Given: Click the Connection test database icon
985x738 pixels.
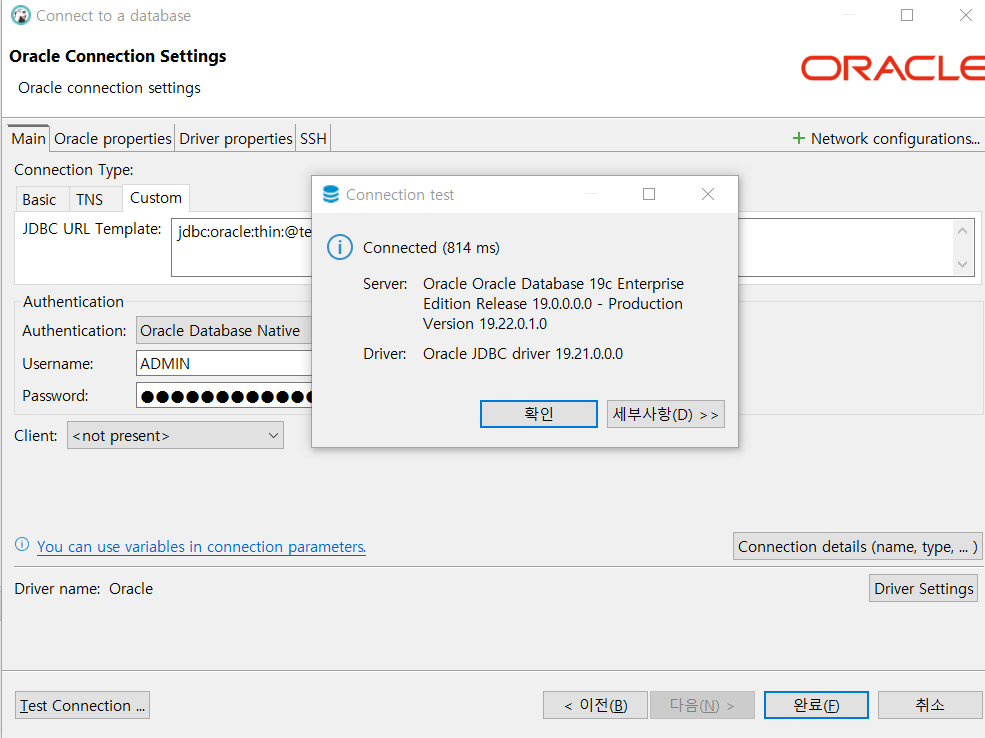Looking at the screenshot, I should pos(330,195).
